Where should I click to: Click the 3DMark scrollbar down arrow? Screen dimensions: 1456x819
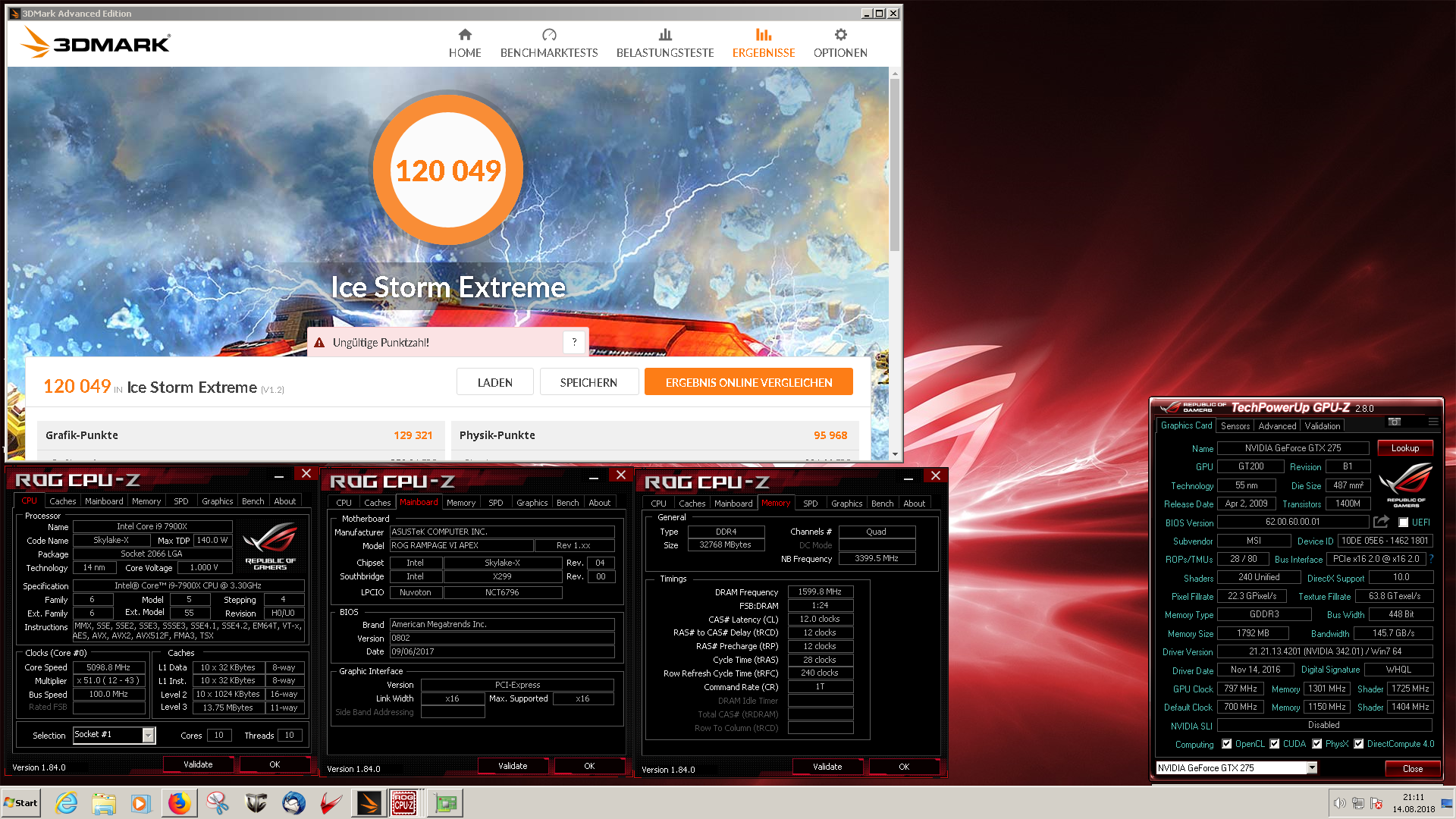coord(895,454)
